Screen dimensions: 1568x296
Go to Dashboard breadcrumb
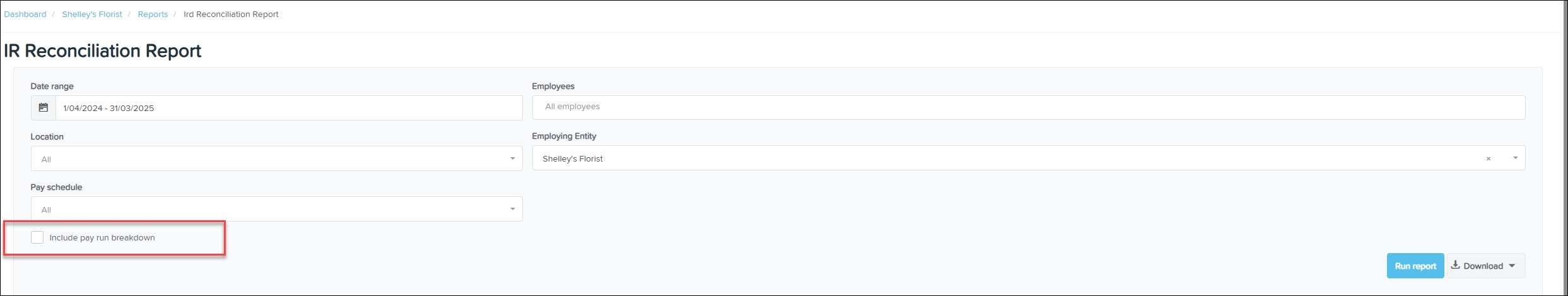point(25,15)
